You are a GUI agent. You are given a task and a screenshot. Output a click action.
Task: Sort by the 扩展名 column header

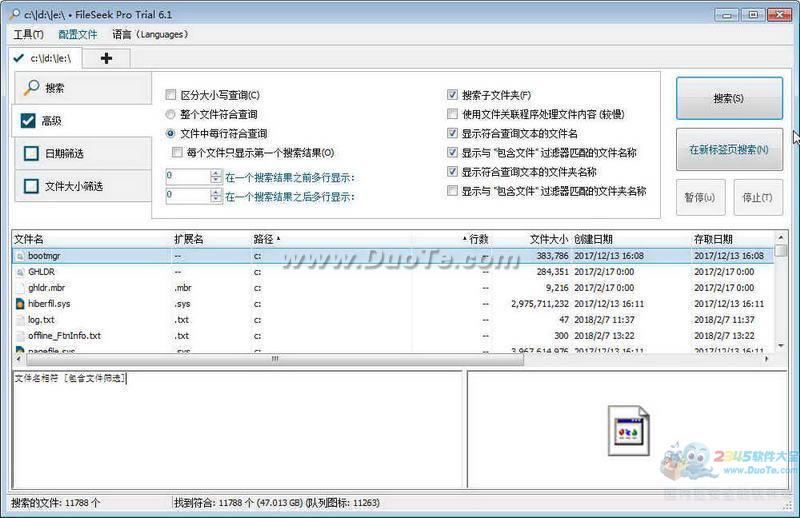pos(189,239)
